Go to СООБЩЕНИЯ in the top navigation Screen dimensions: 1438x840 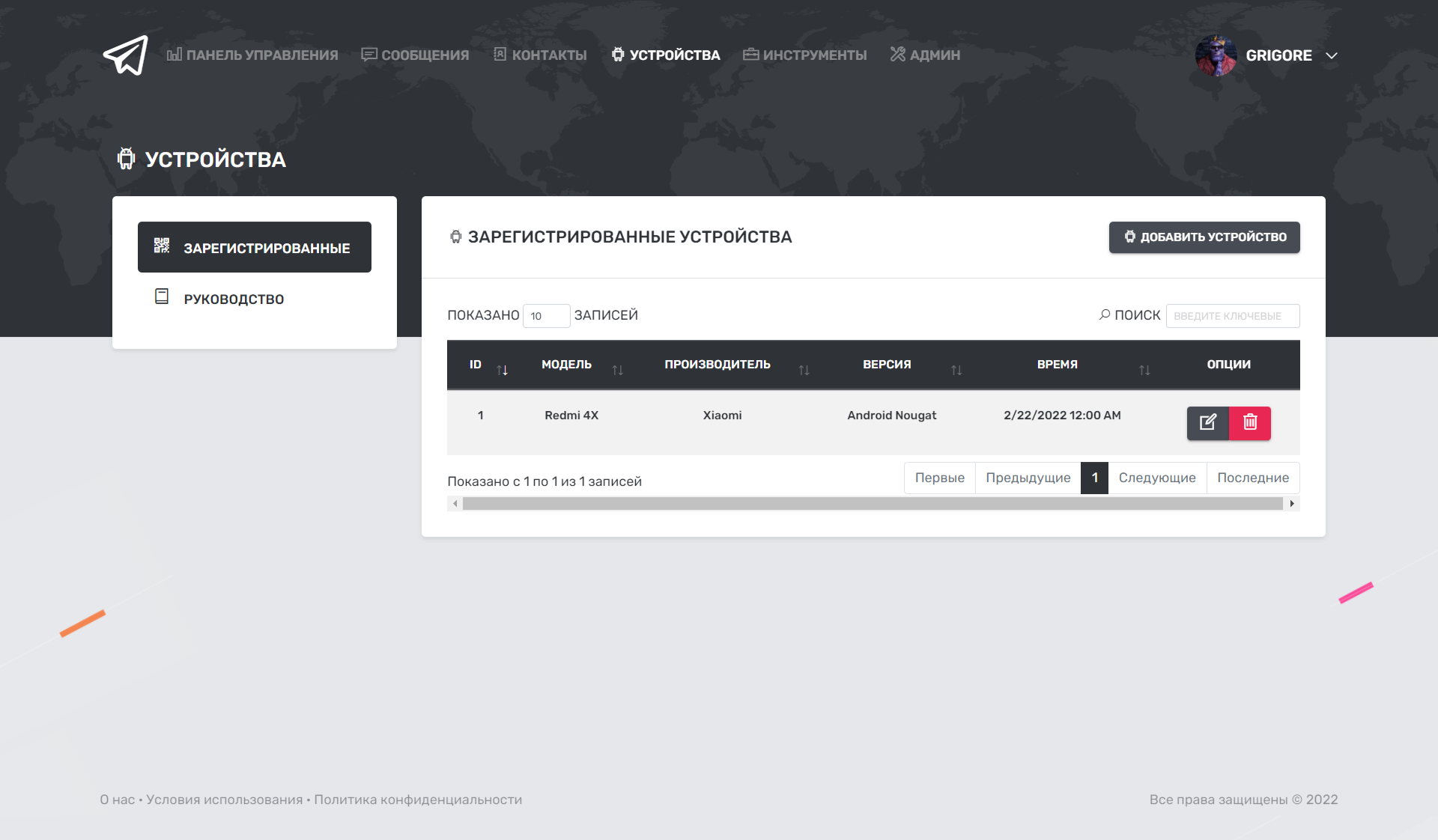click(x=415, y=55)
